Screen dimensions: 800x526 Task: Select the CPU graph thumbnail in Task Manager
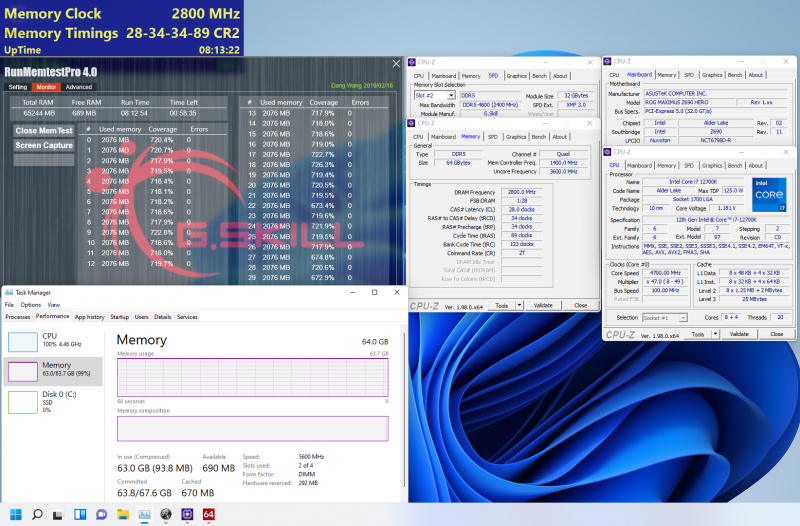click(x=23, y=342)
